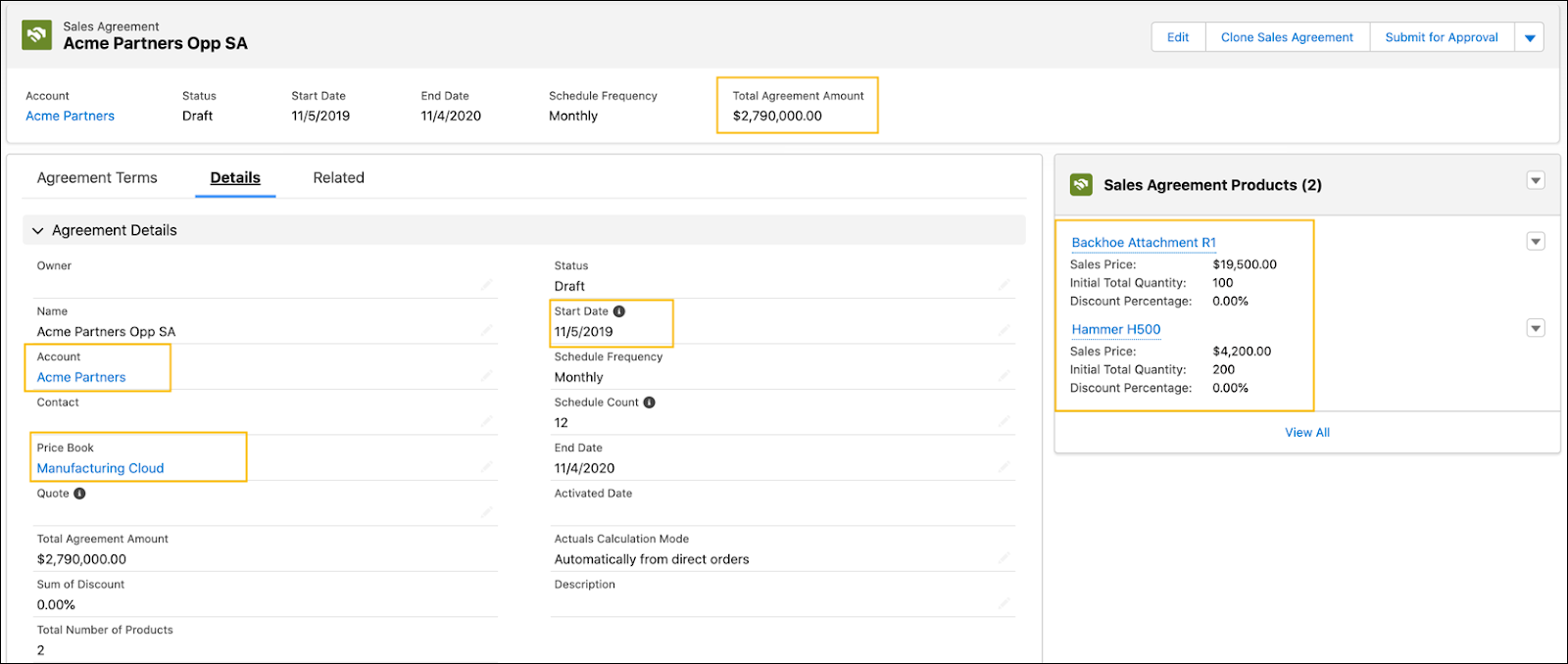Click the info icon beside Start Date label

619,311
